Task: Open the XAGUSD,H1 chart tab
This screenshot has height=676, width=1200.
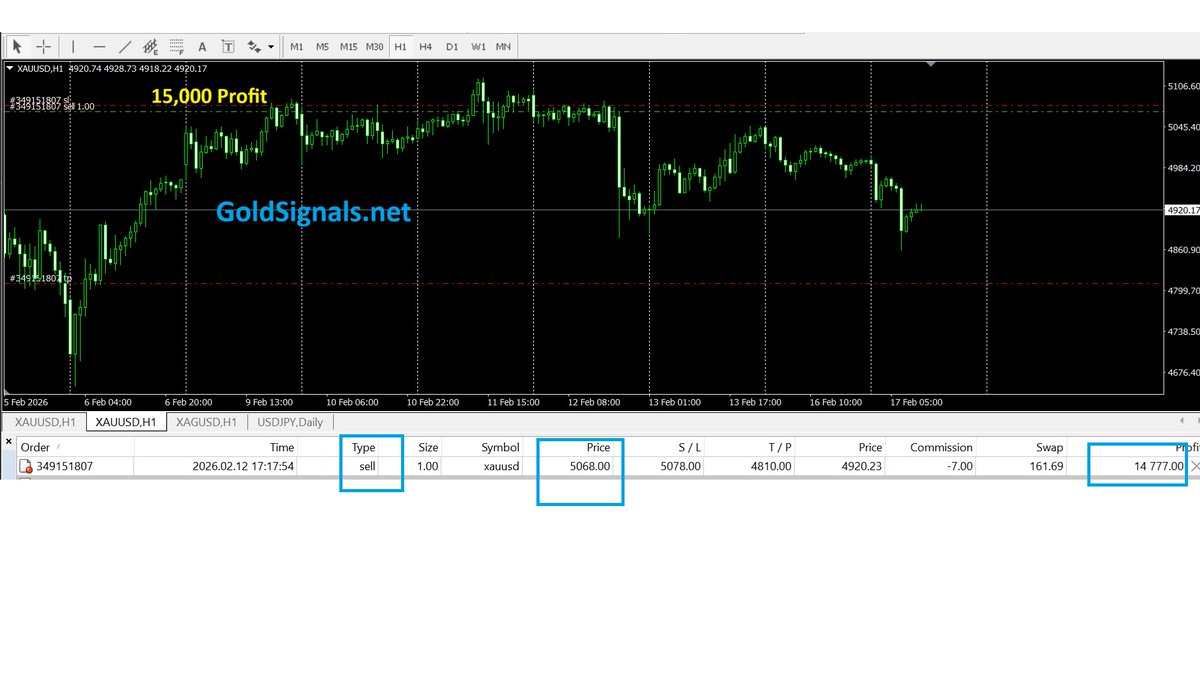Action: 206,422
